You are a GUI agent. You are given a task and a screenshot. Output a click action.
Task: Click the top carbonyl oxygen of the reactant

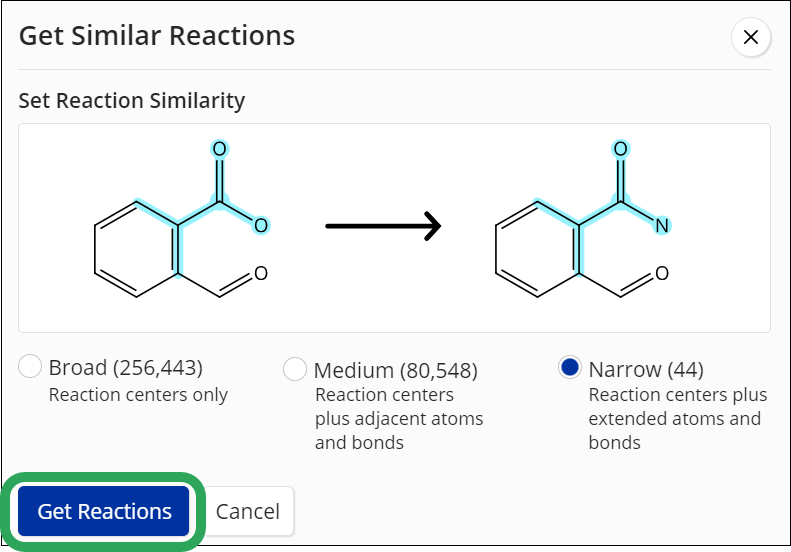(x=219, y=149)
